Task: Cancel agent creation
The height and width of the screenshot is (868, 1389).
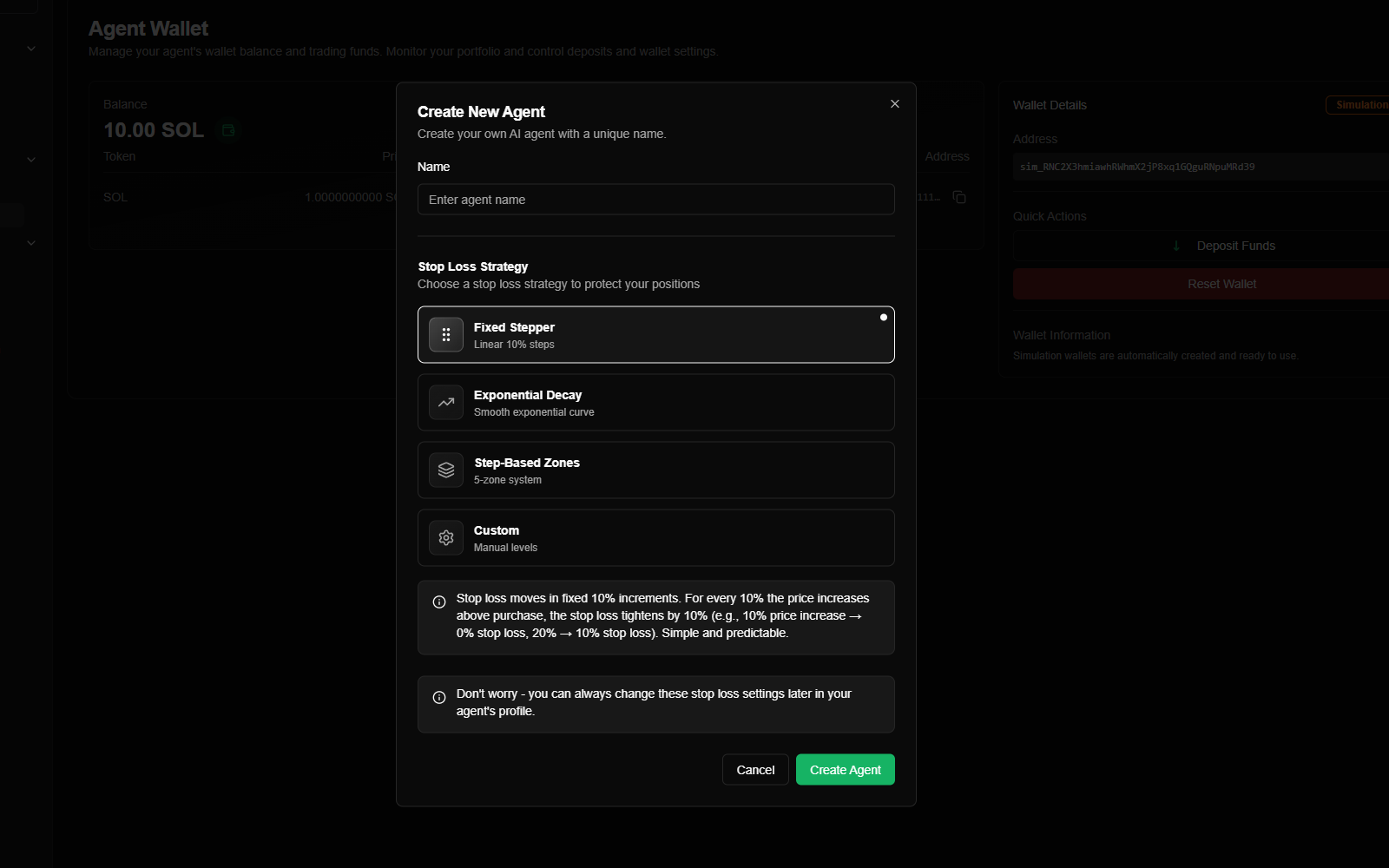Action: pyautogui.click(x=754, y=769)
